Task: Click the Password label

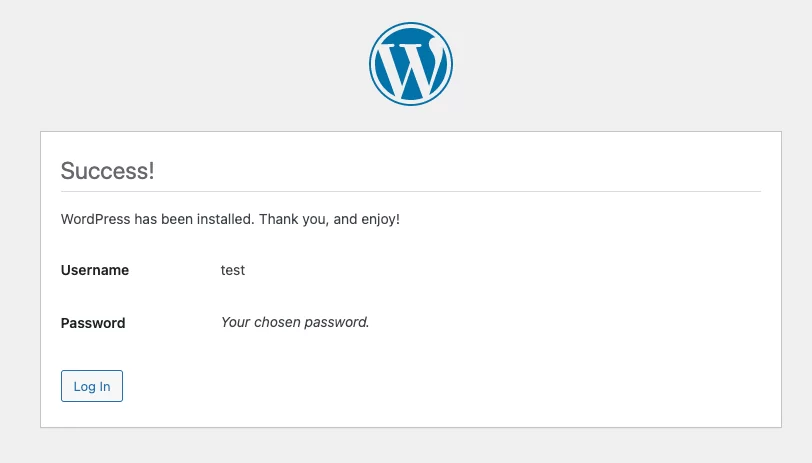Action: 93,323
